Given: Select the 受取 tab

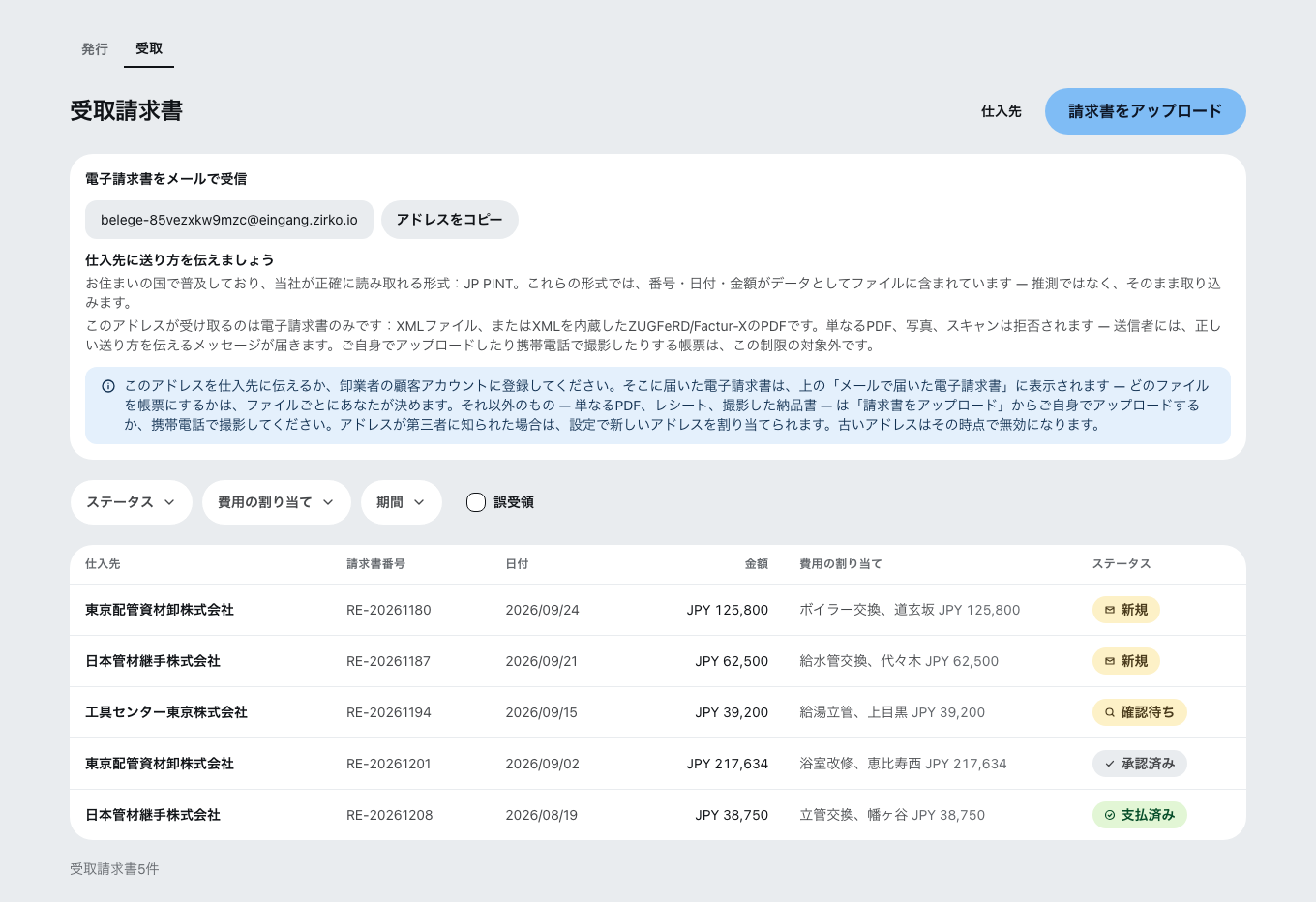Looking at the screenshot, I should point(149,49).
